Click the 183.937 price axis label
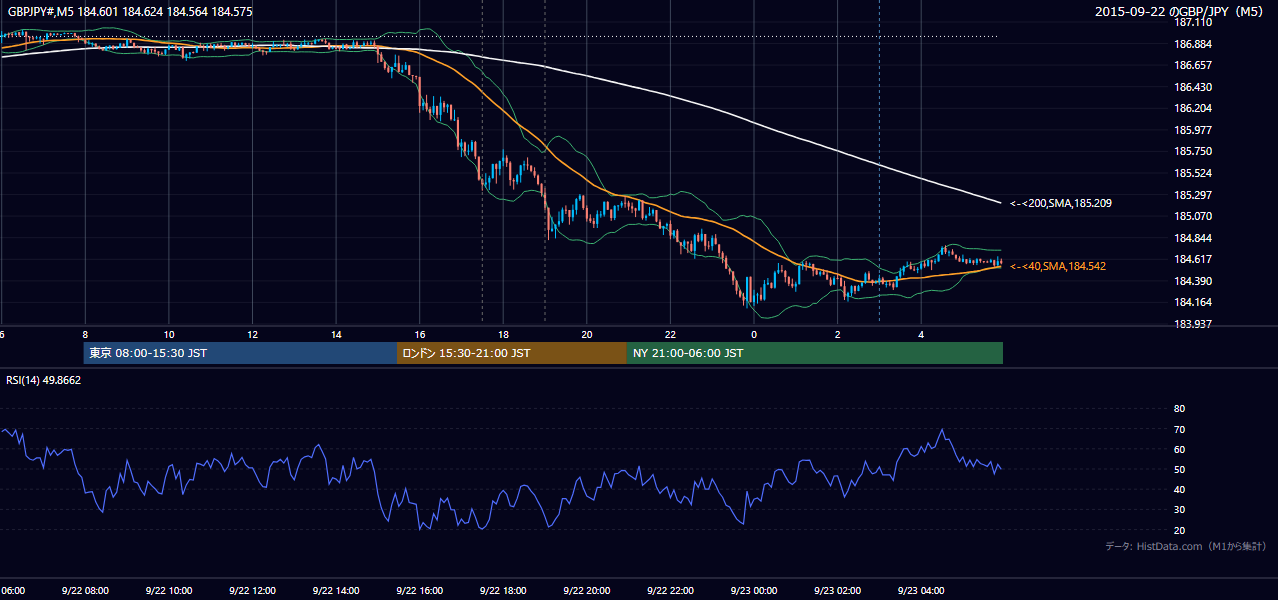The width and height of the screenshot is (1278, 600). click(x=1192, y=324)
